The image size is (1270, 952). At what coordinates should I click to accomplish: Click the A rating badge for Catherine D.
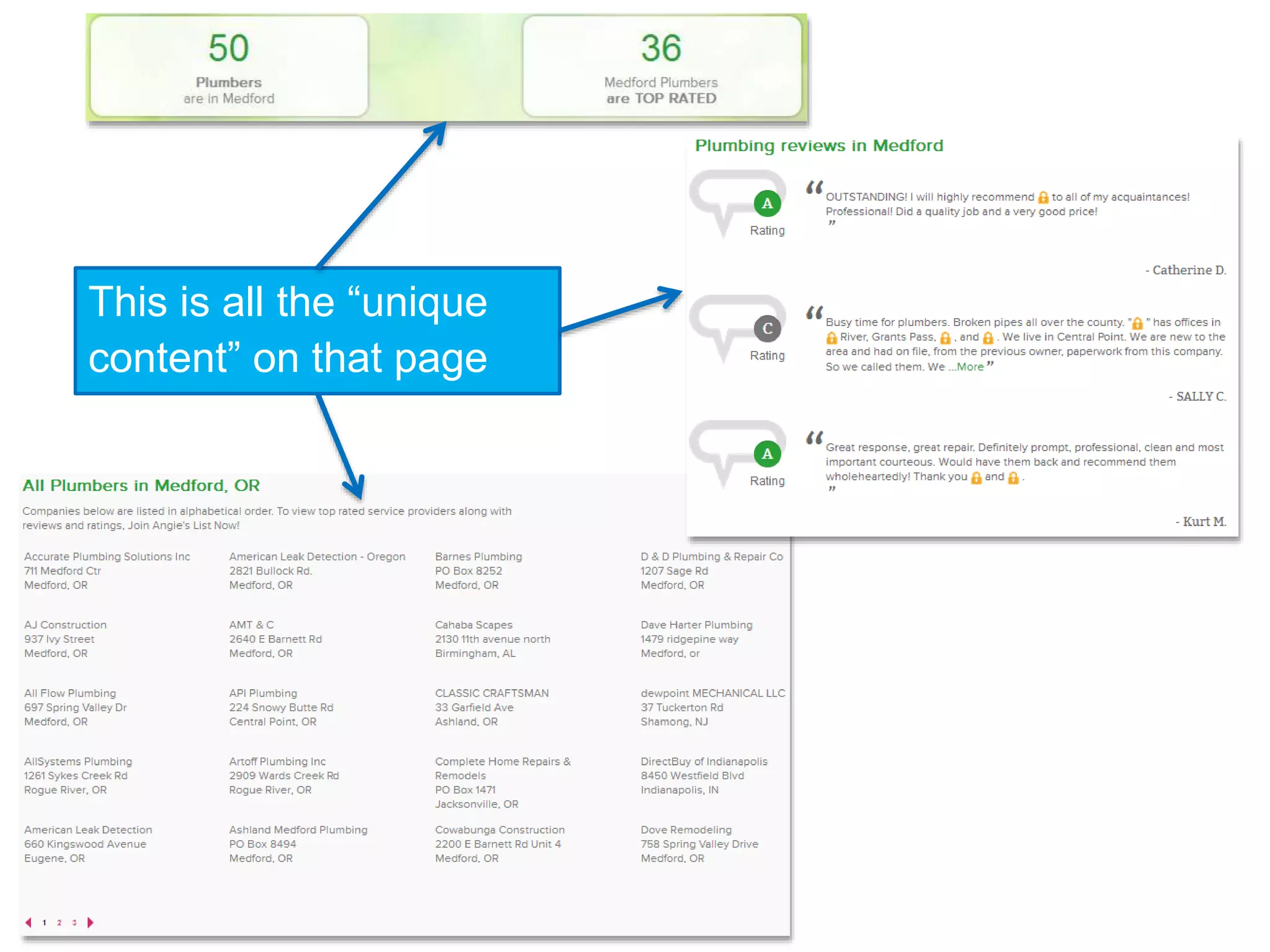point(767,203)
